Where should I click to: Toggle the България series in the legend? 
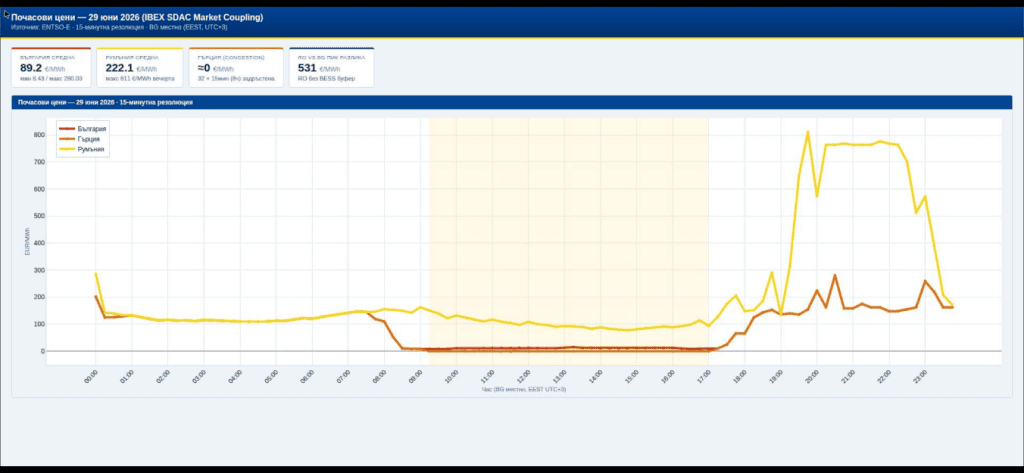[83, 129]
